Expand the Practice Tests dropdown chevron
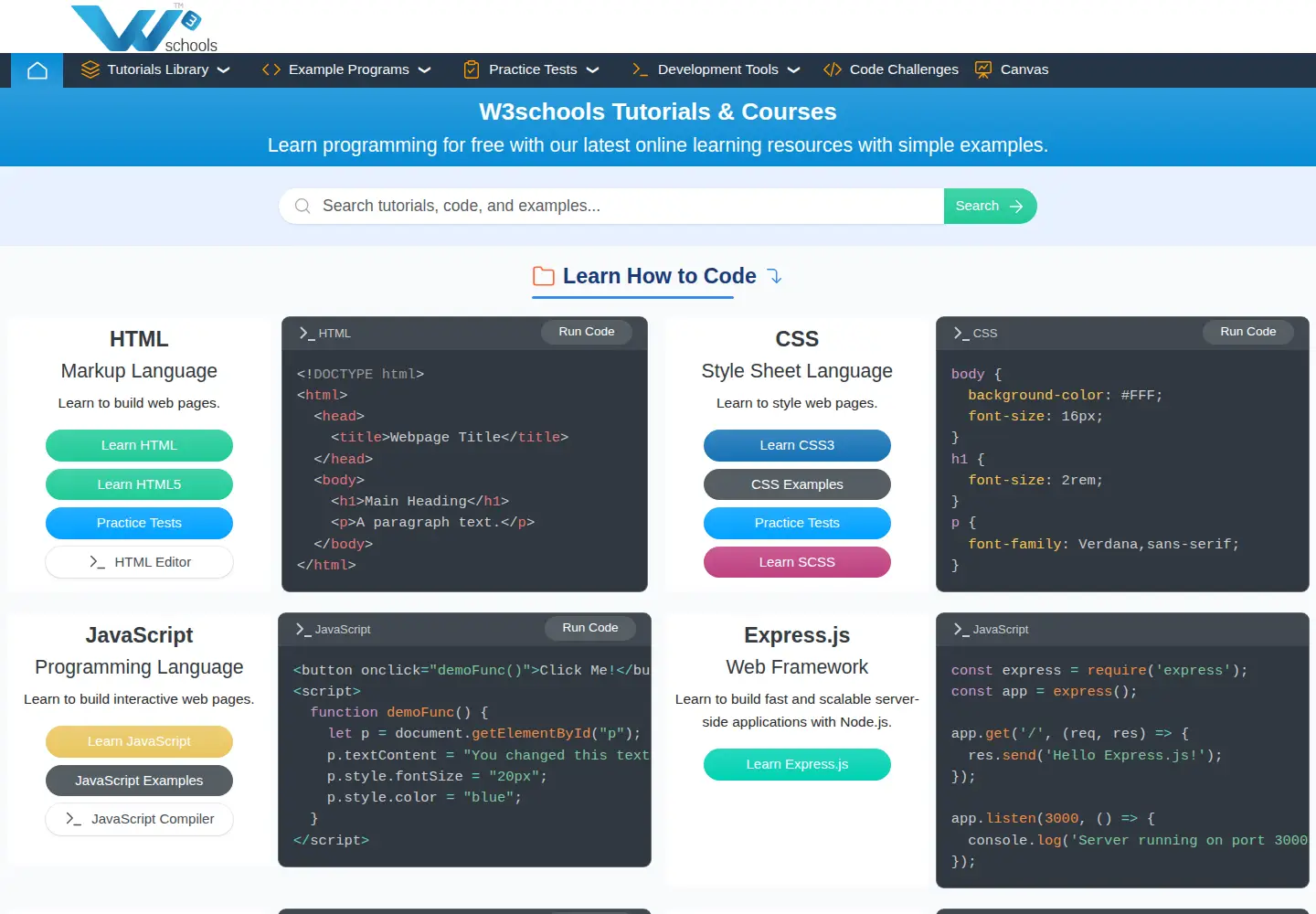The height and width of the screenshot is (914, 1316). click(x=592, y=70)
